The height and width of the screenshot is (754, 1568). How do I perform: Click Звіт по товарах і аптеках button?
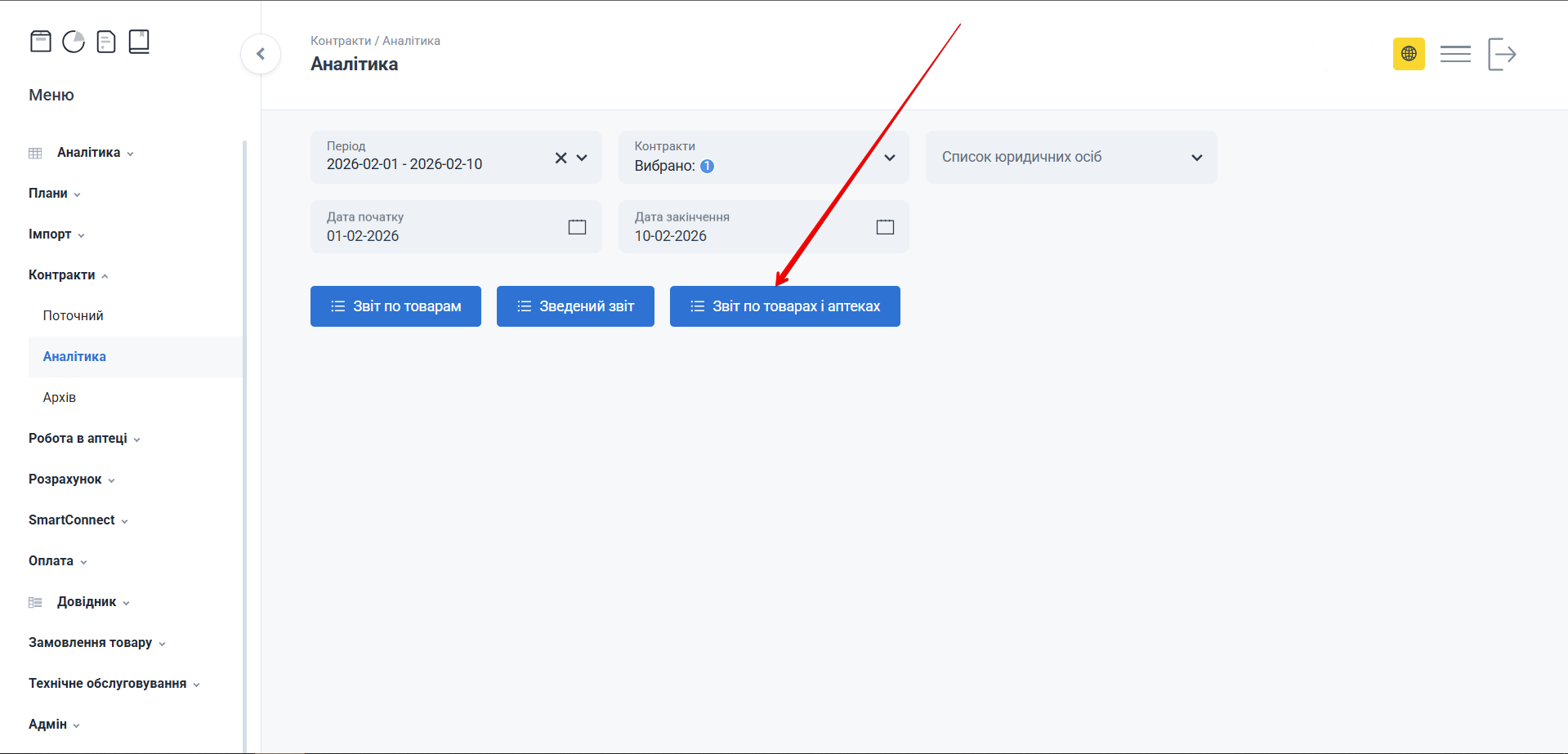[x=784, y=306]
